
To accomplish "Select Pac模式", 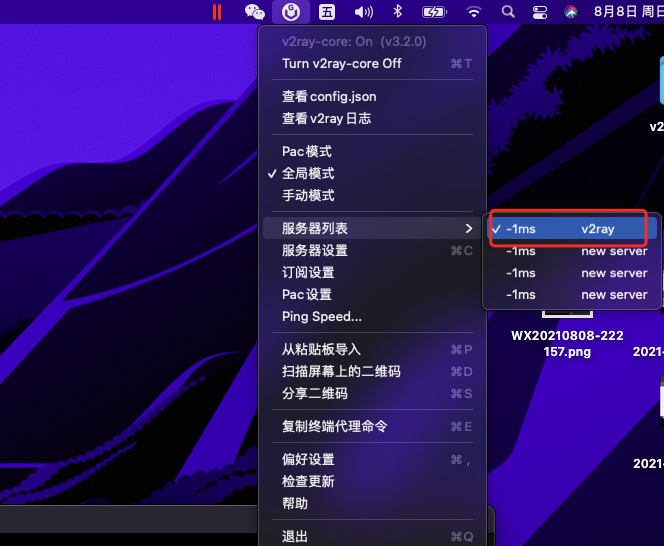I will click(x=373, y=152).
